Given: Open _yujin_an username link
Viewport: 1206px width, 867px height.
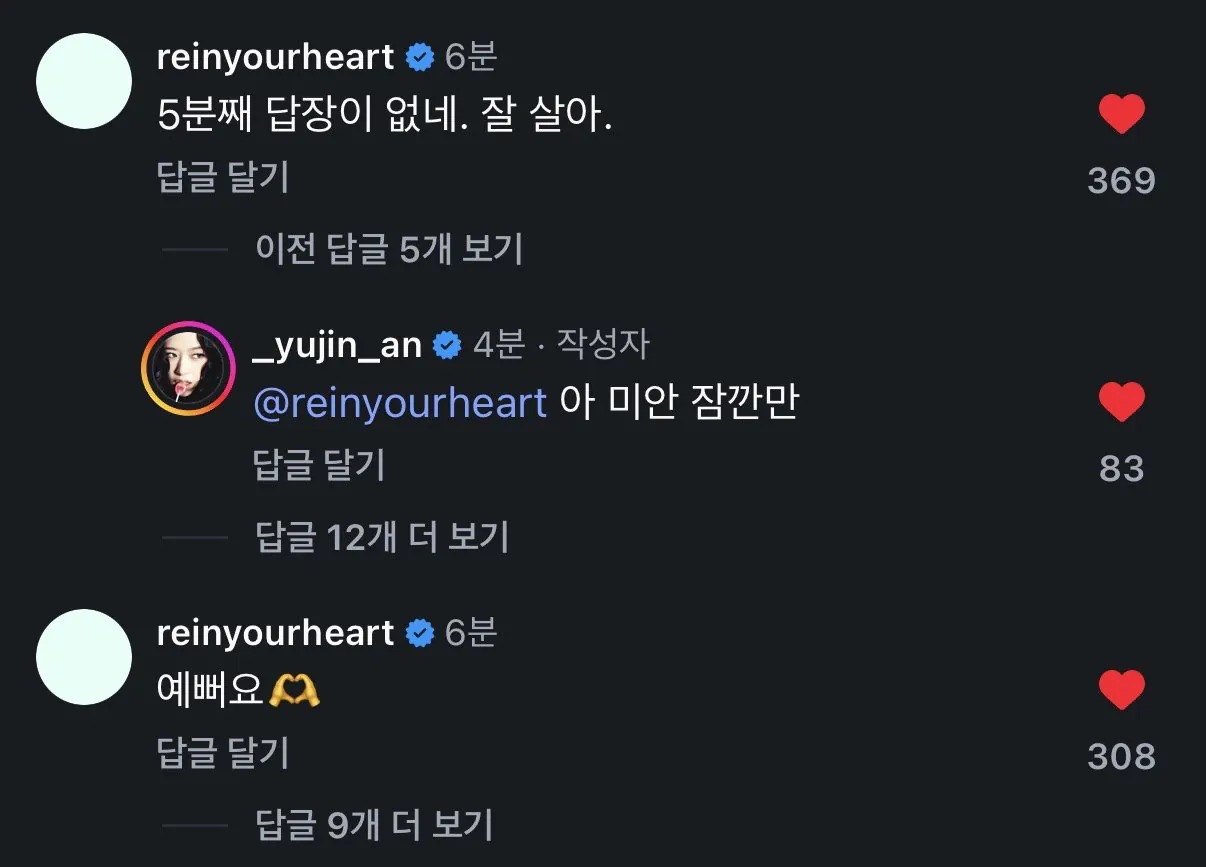Looking at the screenshot, I should click(x=339, y=346).
